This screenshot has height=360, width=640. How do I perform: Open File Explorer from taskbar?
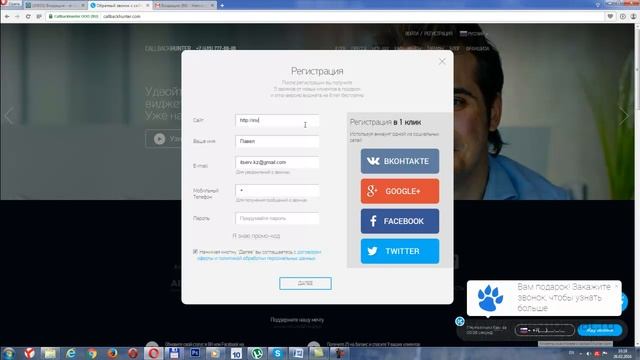[50, 353]
